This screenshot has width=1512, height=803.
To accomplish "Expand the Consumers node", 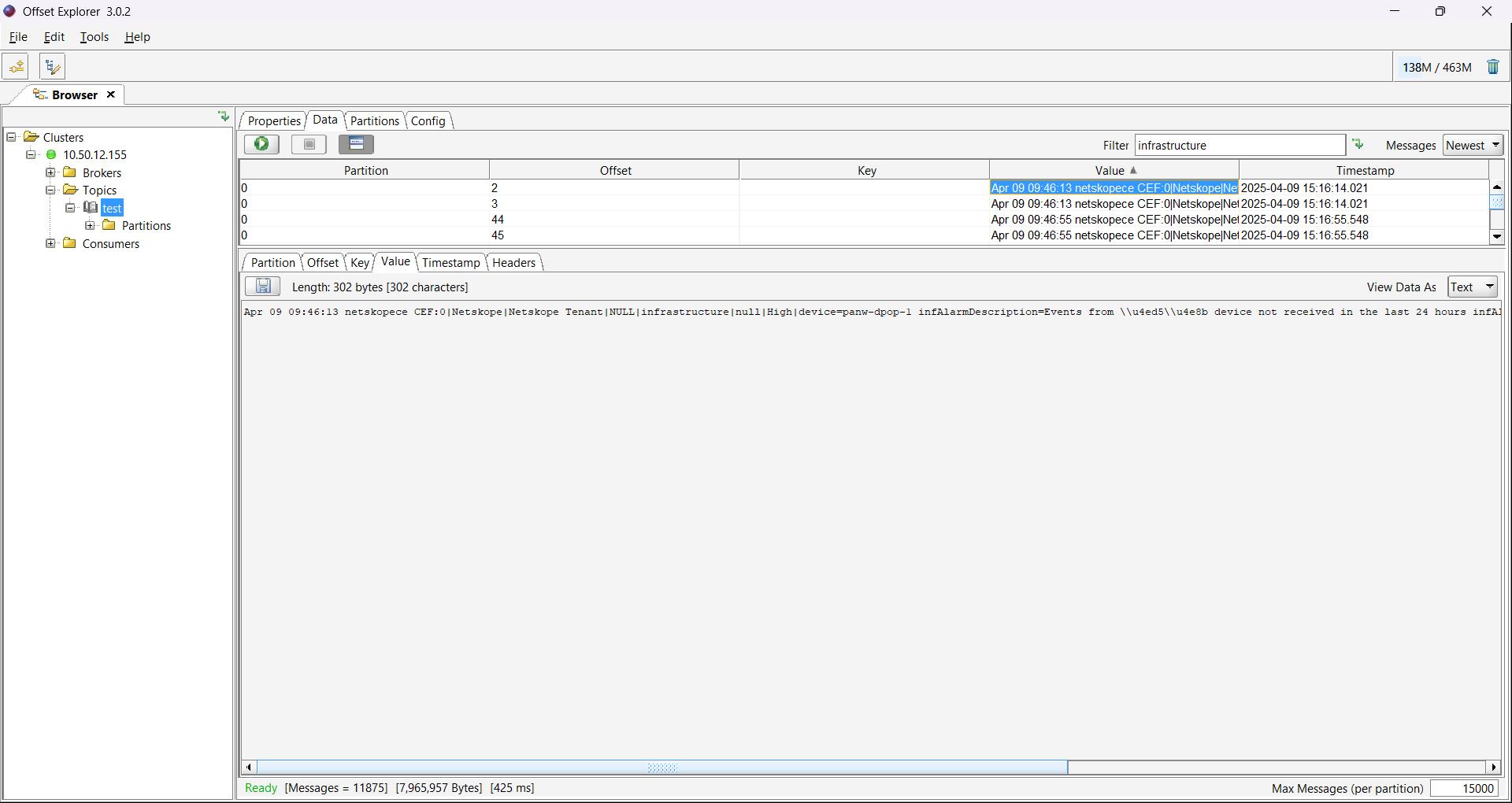I will point(50,243).
